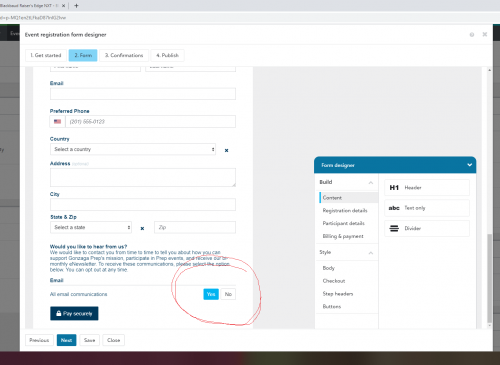Click the Zip input field
The image size is (500, 365).
[195, 227]
